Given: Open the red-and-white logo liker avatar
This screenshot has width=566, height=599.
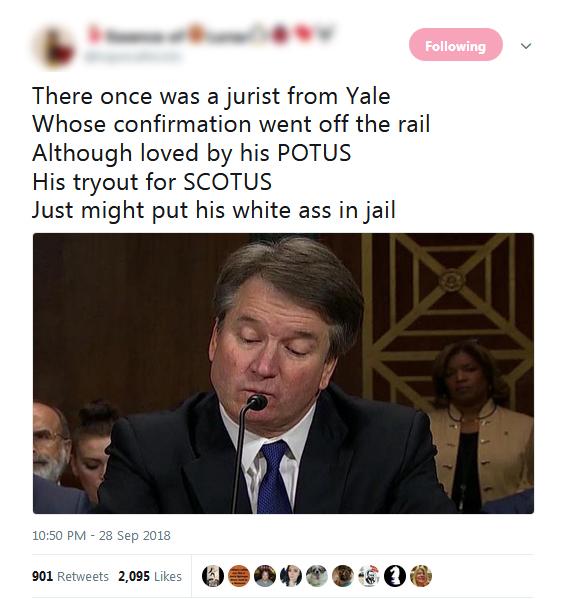Looking at the screenshot, I should pyautogui.click(x=369, y=576).
